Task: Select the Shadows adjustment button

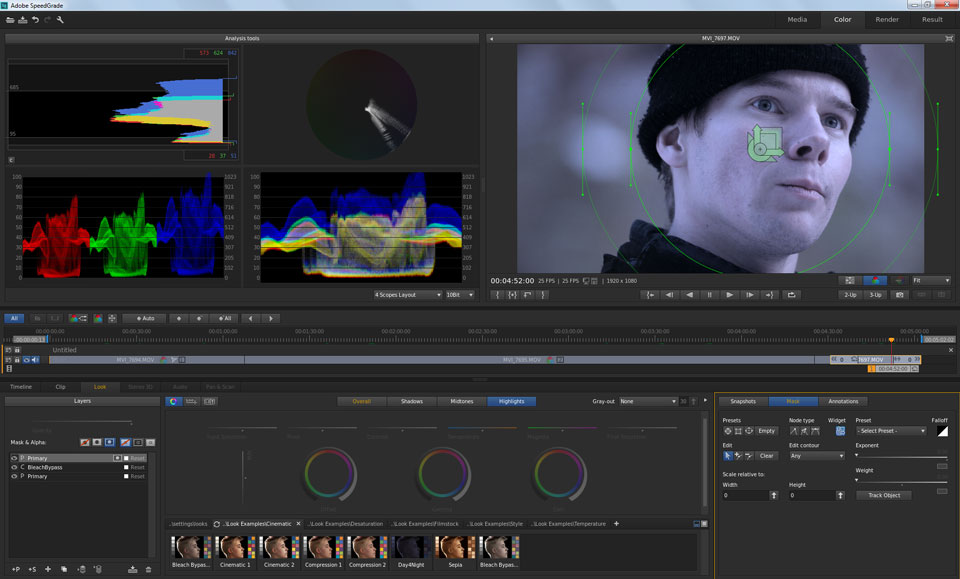Action: (411, 401)
